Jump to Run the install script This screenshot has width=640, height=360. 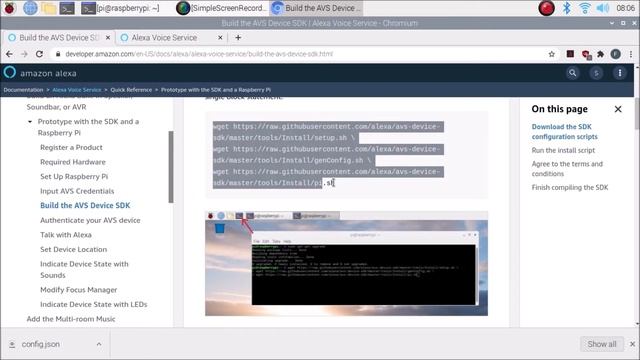[x=563, y=150]
